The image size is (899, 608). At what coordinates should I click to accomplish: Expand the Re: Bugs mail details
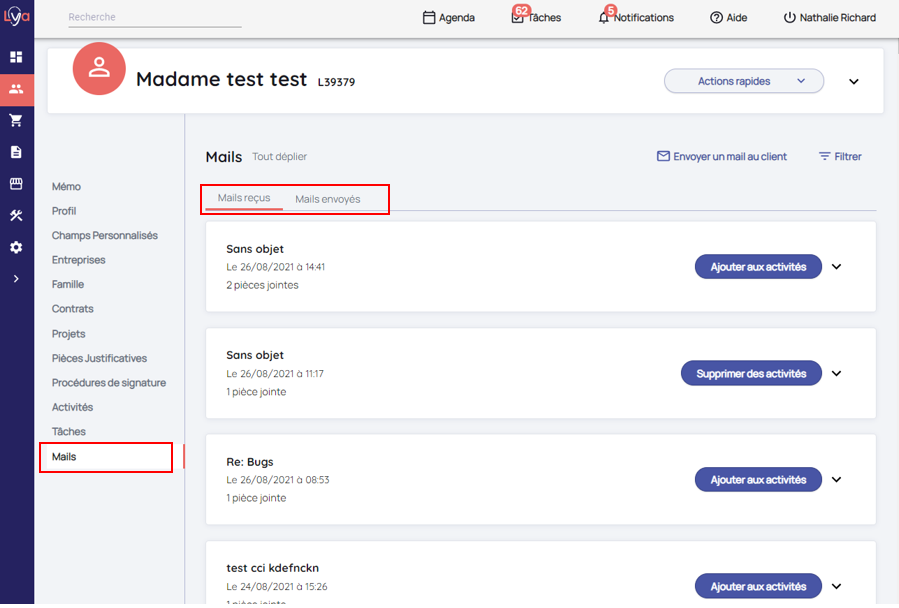[x=837, y=480]
